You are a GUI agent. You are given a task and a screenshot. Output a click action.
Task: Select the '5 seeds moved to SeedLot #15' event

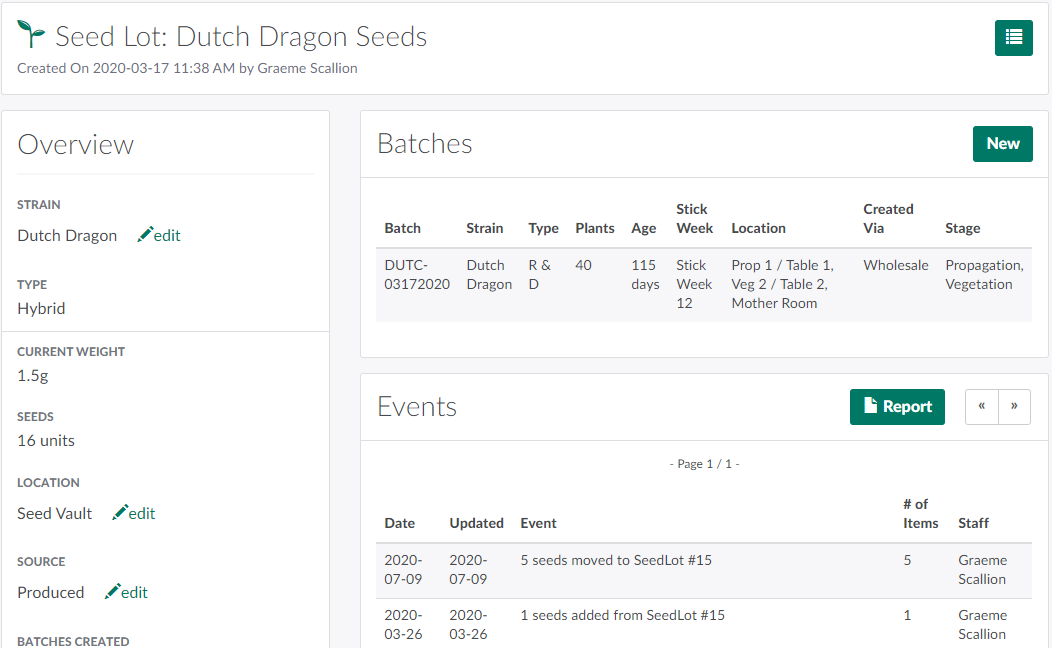pyautogui.click(x=616, y=560)
